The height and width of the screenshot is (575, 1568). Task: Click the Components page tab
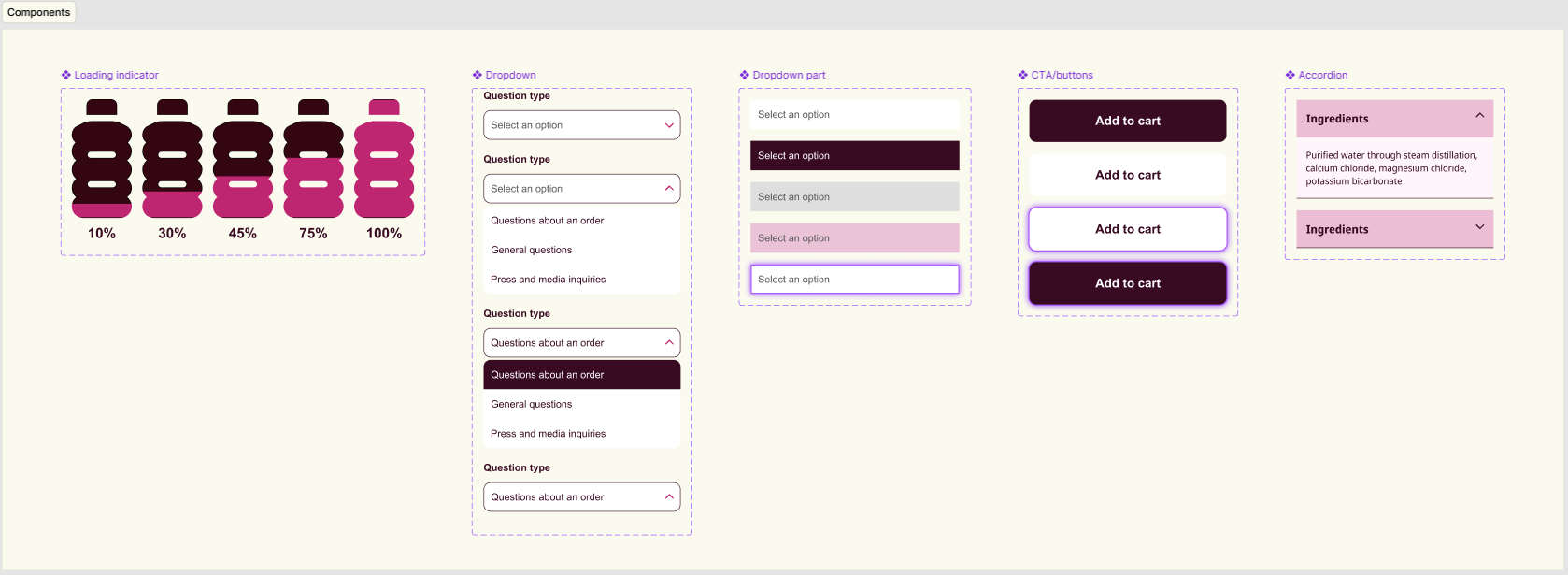click(38, 12)
